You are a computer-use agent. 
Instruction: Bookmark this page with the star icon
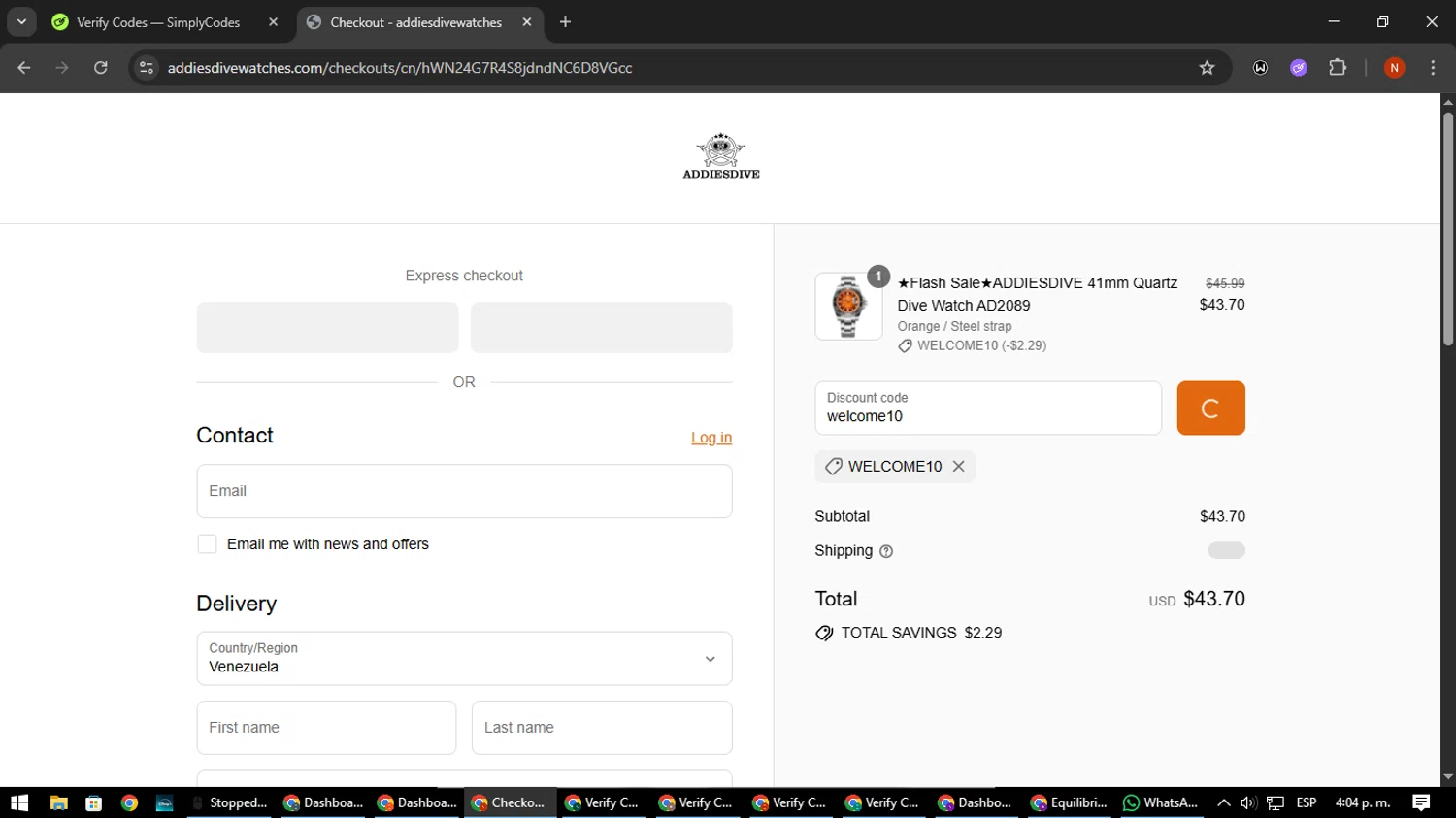[x=1207, y=68]
